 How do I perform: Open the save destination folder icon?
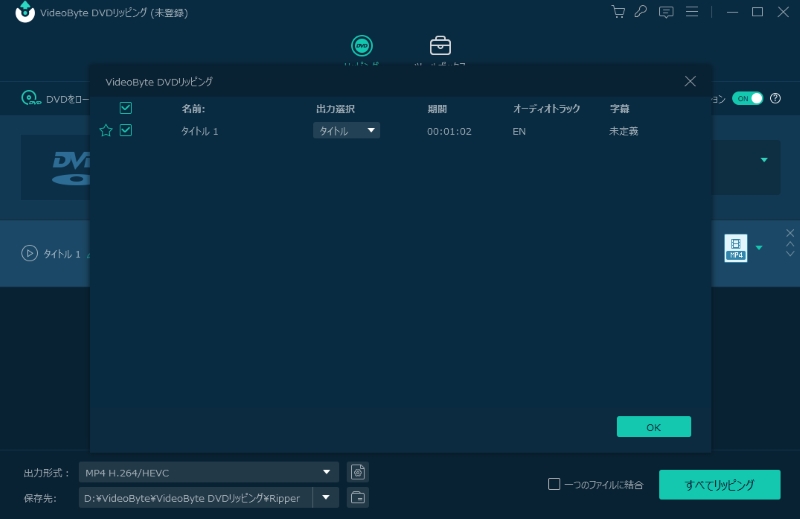tap(358, 497)
